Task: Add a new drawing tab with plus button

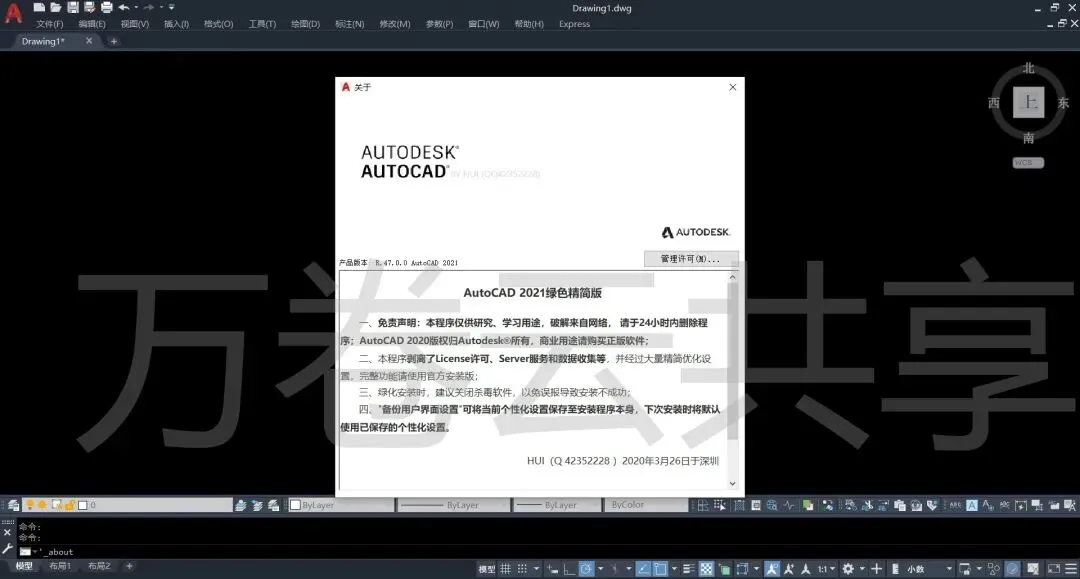Action: (114, 41)
